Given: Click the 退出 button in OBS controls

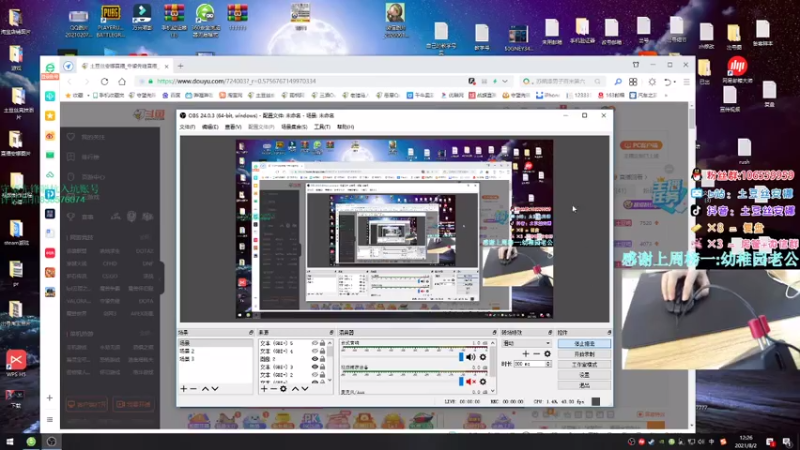Looking at the screenshot, I should coord(584,385).
